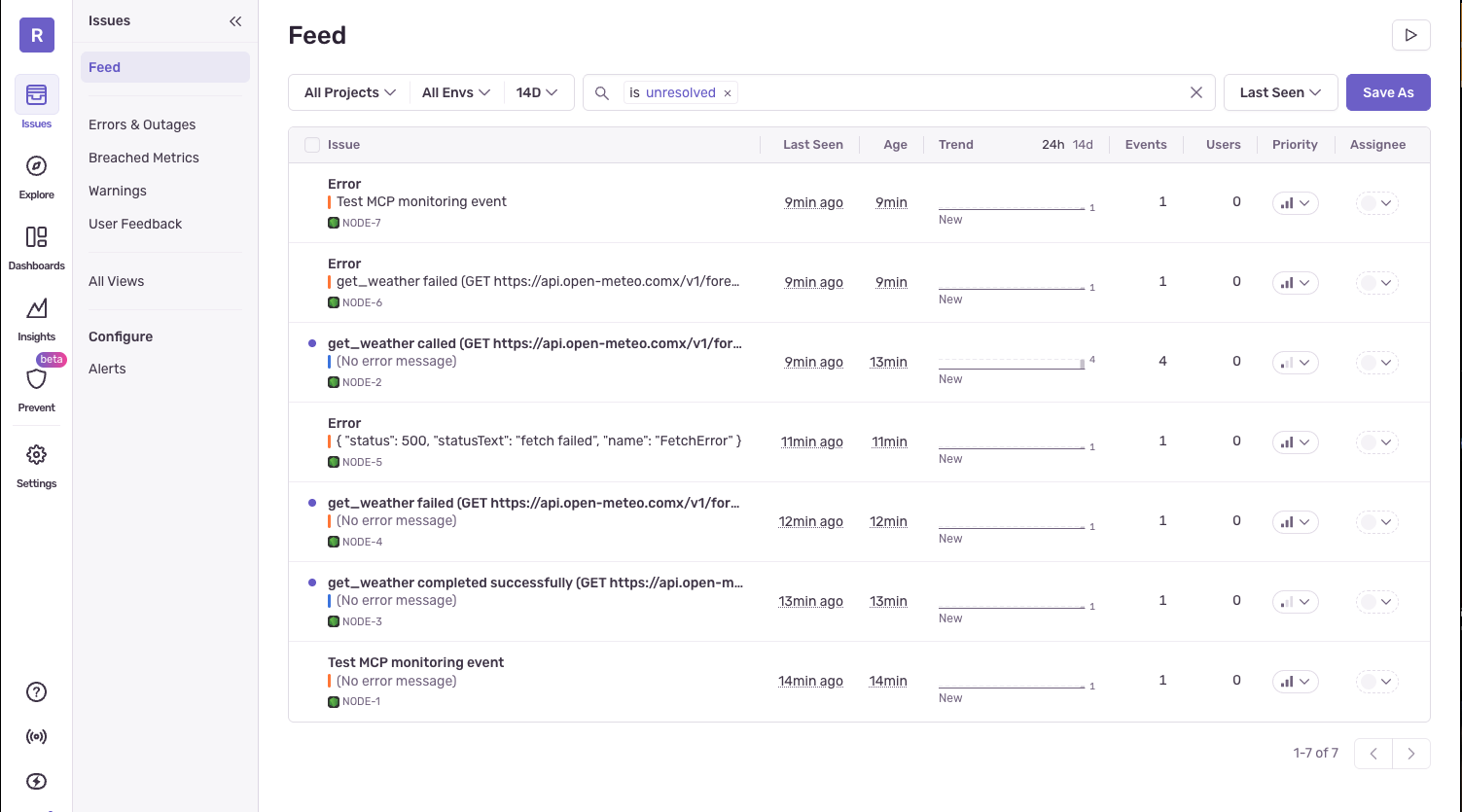Click the help question-mark icon
This screenshot has height=812, width=1462.
click(36, 691)
